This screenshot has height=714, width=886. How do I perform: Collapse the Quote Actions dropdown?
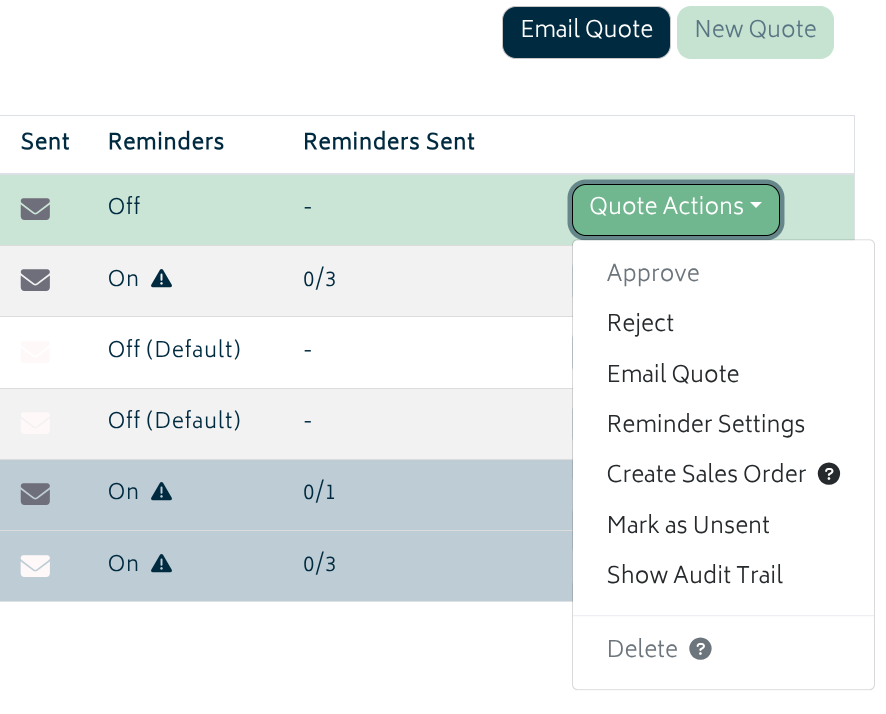675,209
